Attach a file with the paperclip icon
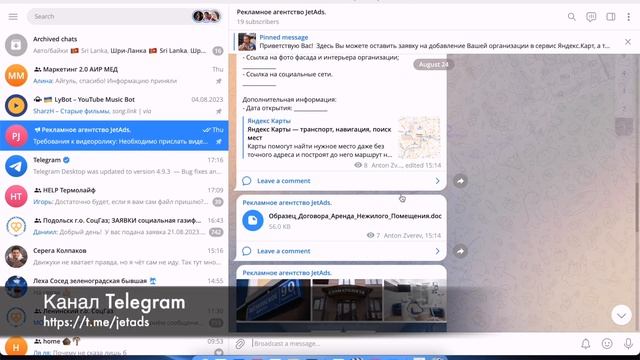Screen dimensions: 640x360 240,344
